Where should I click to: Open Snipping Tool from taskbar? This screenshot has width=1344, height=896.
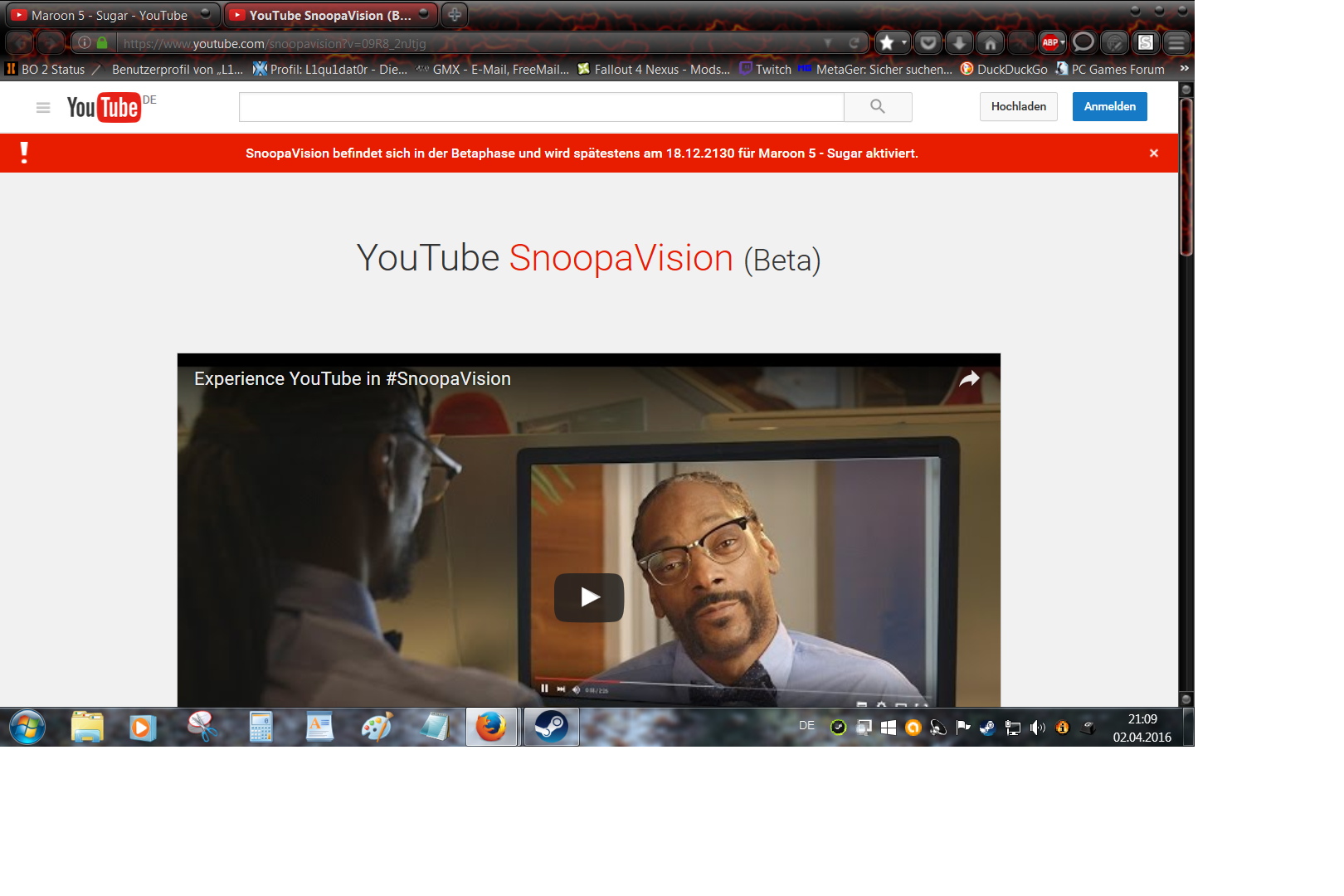[x=202, y=728]
